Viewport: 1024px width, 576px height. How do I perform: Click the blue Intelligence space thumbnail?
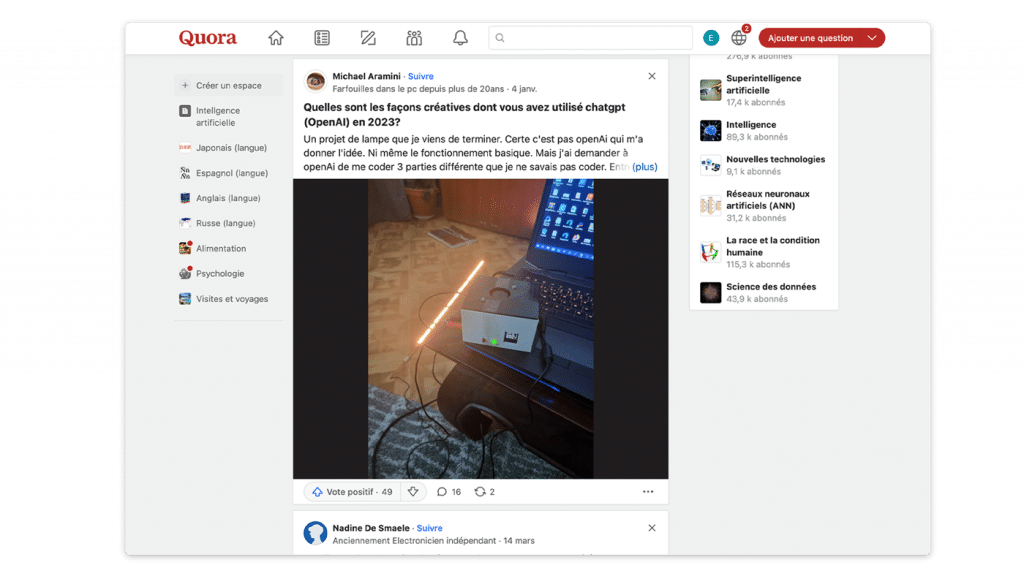[x=711, y=131]
